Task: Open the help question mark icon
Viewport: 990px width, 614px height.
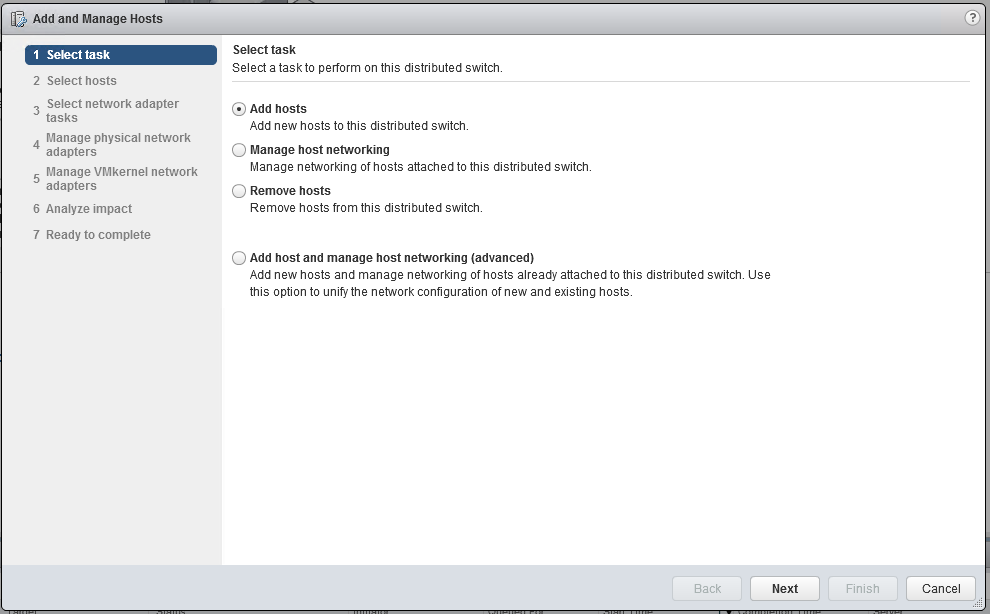Action: tap(972, 18)
